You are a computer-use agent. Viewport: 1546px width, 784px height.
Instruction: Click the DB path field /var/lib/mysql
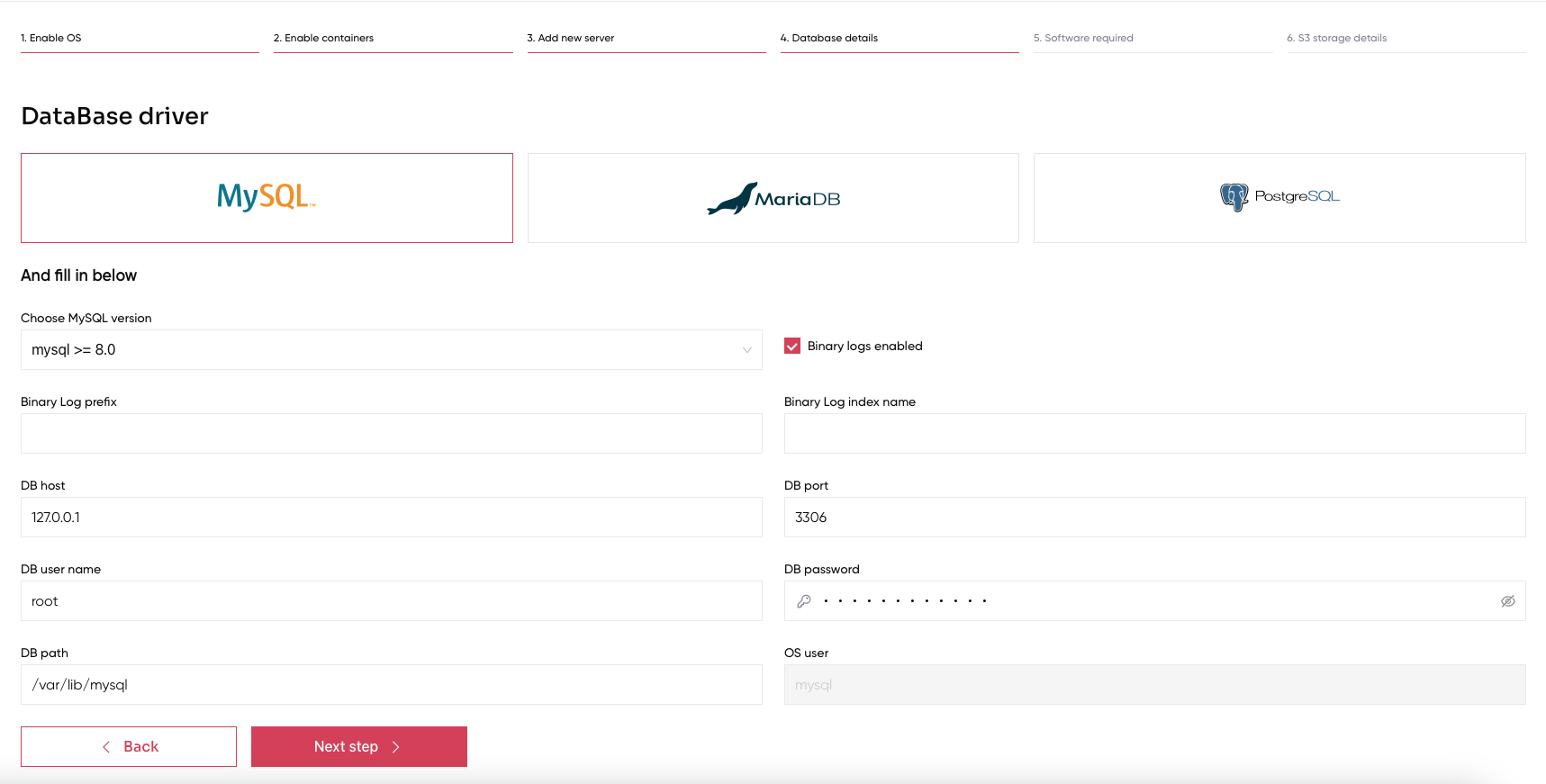[x=392, y=684]
